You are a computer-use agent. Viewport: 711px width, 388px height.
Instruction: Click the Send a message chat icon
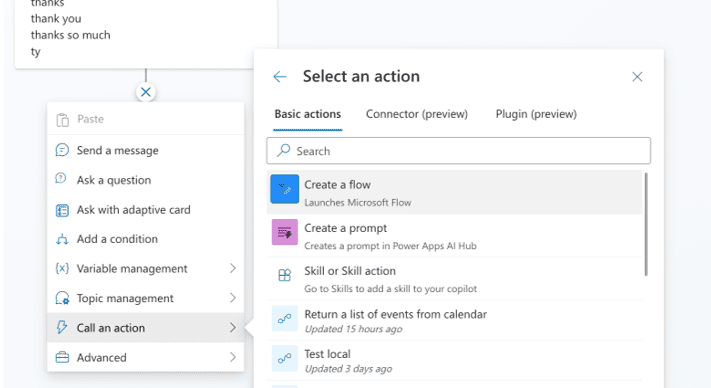click(62, 150)
